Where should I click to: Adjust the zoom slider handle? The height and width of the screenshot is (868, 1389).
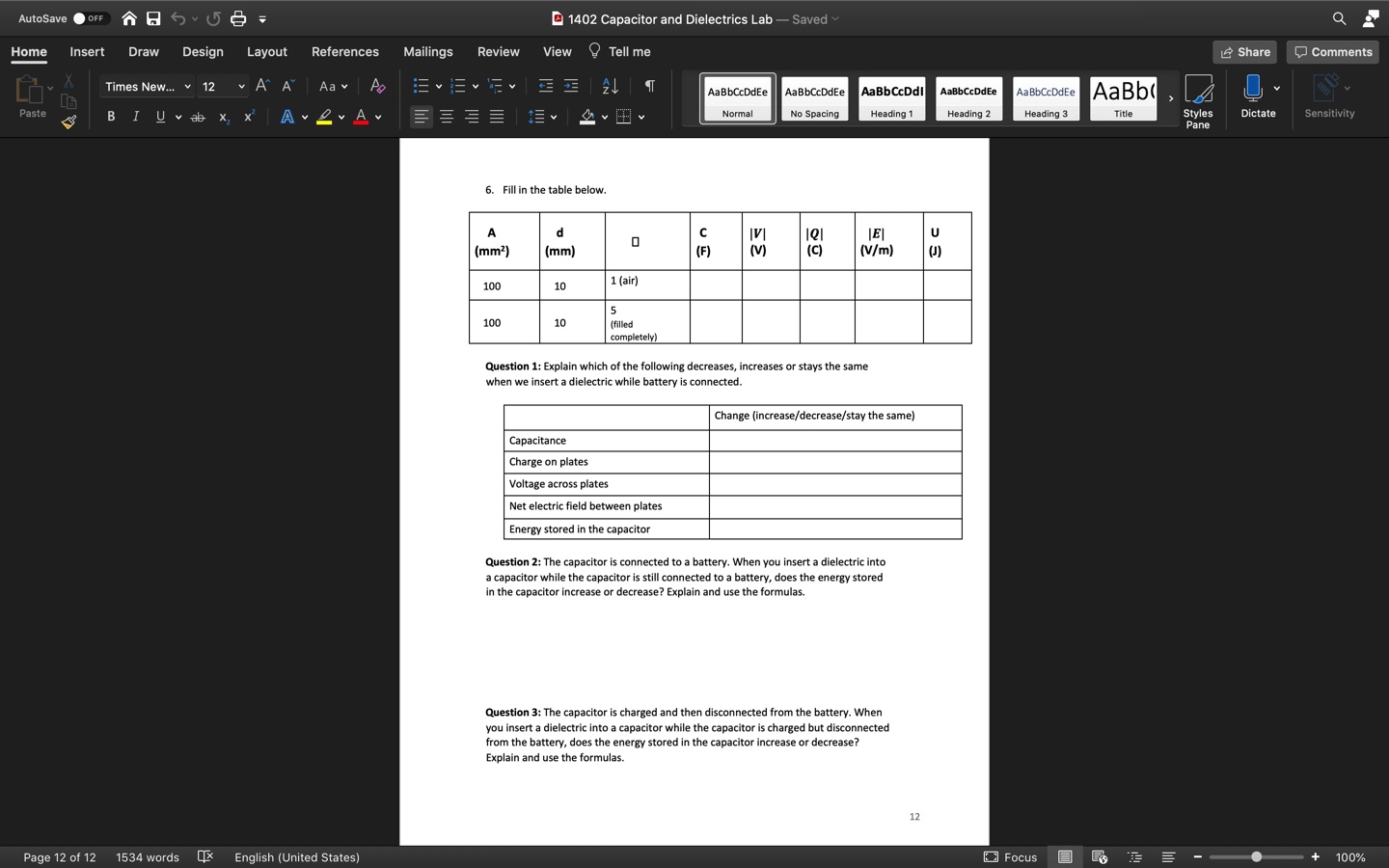tap(1256, 856)
